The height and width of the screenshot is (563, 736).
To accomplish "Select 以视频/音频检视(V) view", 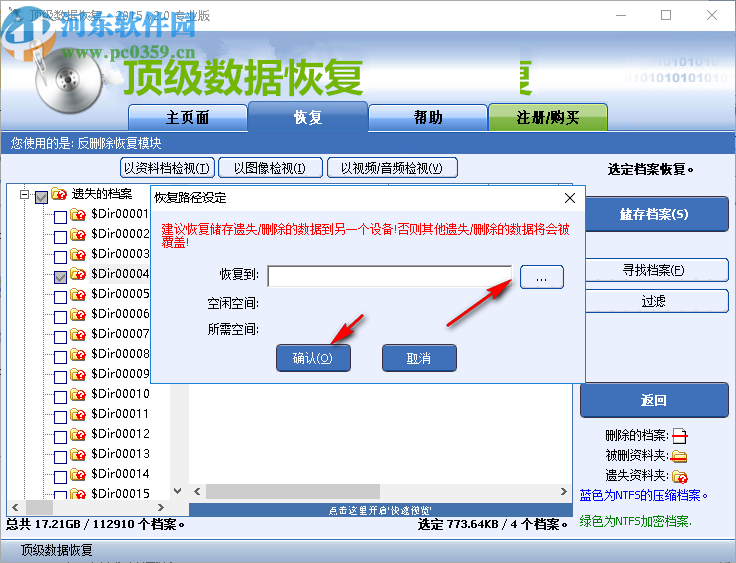I will (392, 168).
